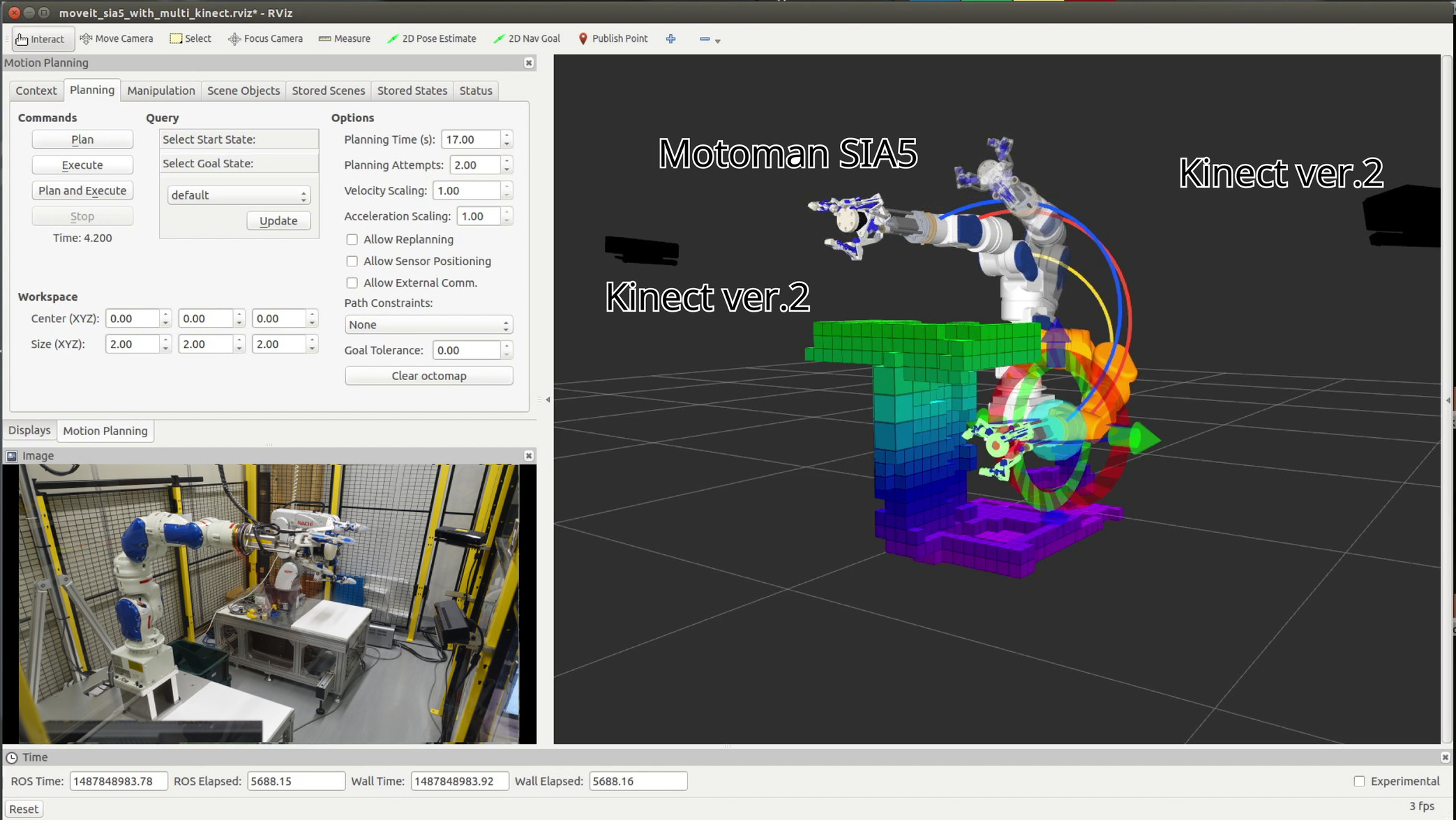The height and width of the screenshot is (820, 1456).
Task: Switch to the Planning tab
Action: point(92,90)
